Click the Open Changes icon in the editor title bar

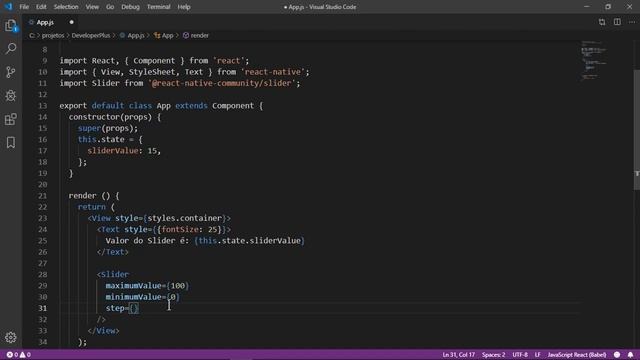[x=602, y=22]
